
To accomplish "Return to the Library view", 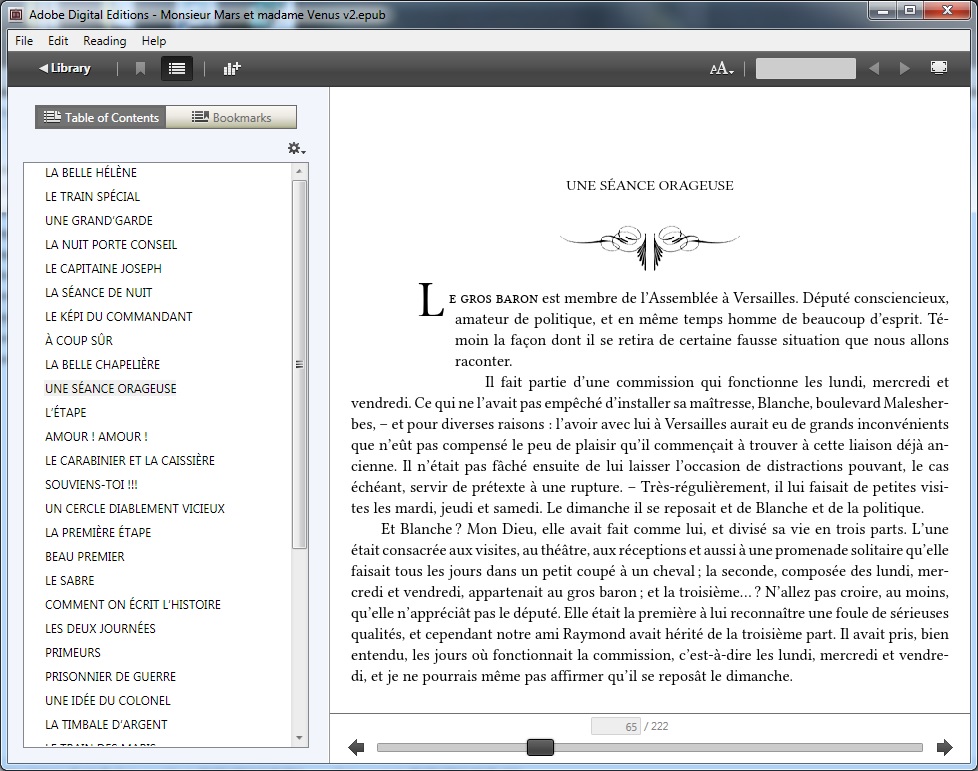I will point(64,68).
